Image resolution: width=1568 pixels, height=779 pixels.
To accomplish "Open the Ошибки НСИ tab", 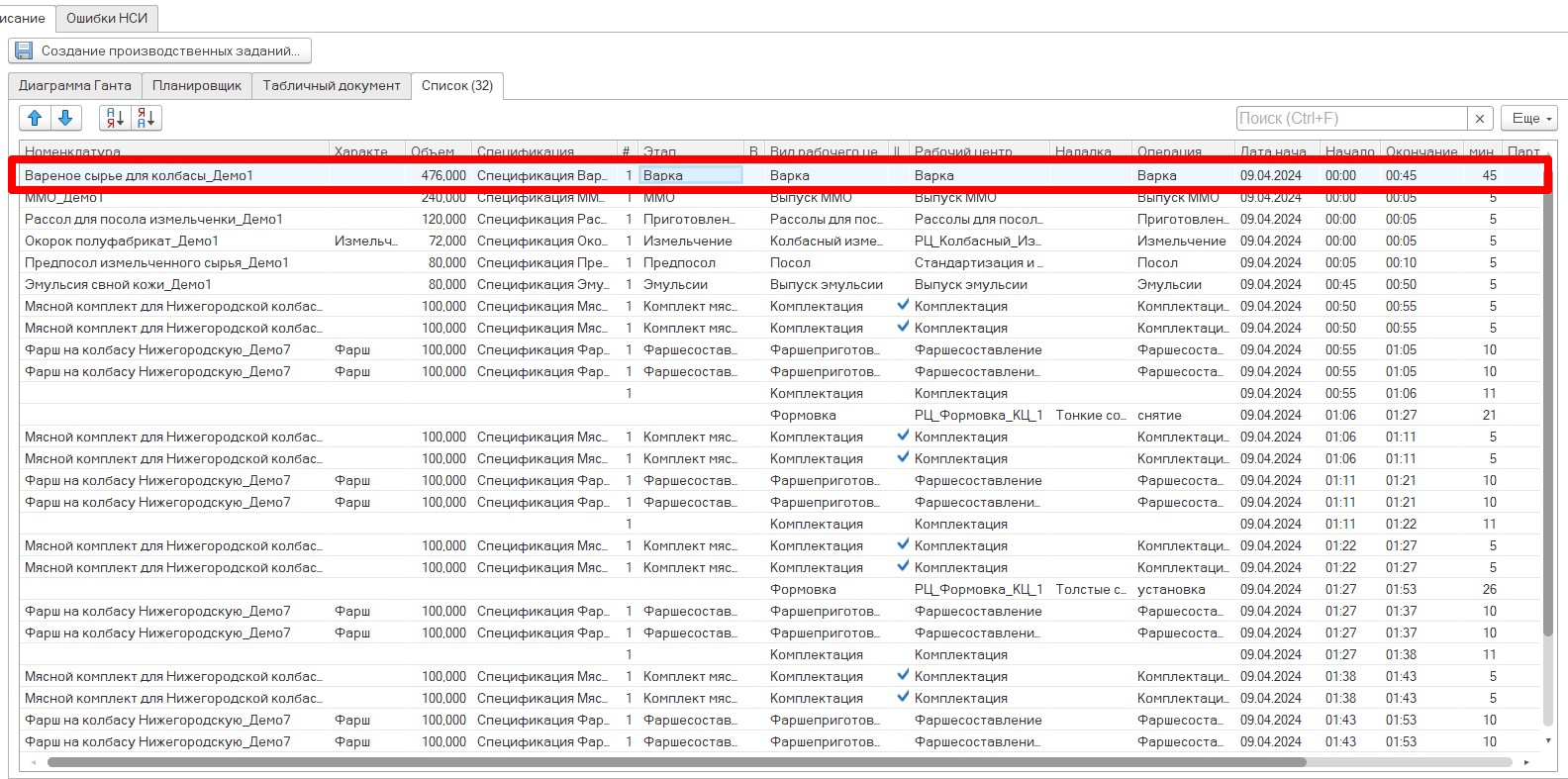I will click(107, 19).
